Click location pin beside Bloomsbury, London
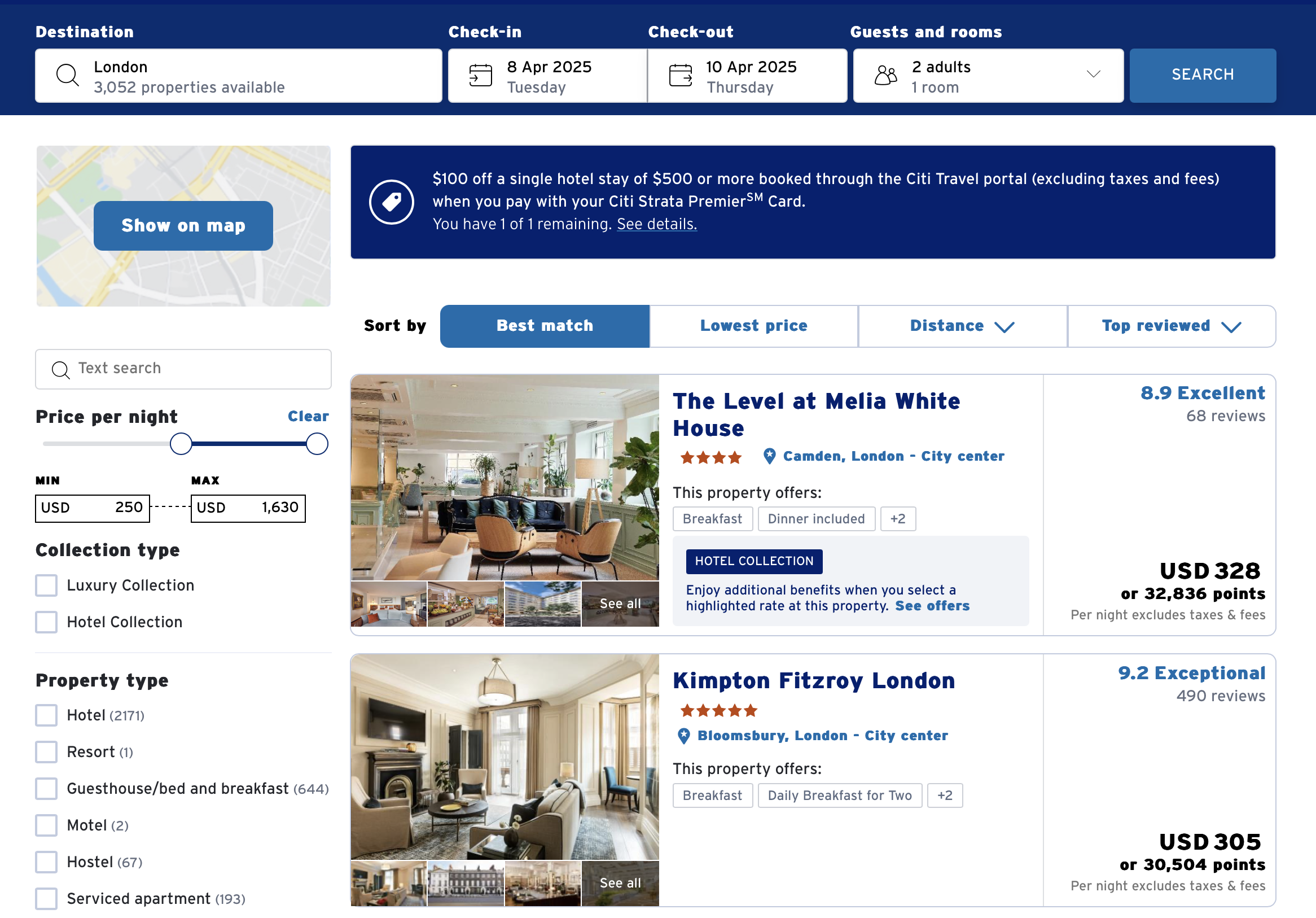 click(683, 736)
